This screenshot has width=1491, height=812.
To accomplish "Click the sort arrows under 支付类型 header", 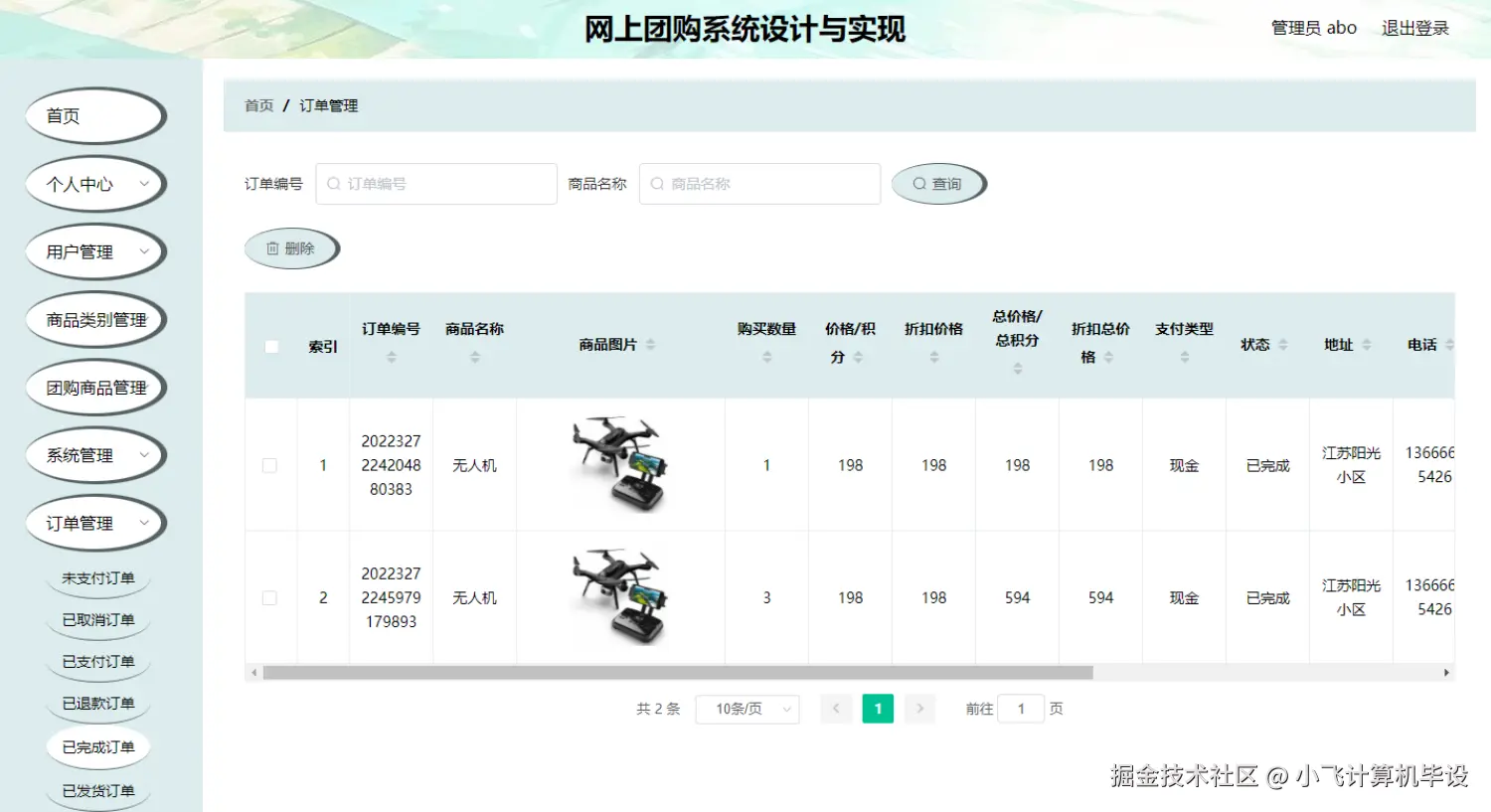I will point(1184,357).
